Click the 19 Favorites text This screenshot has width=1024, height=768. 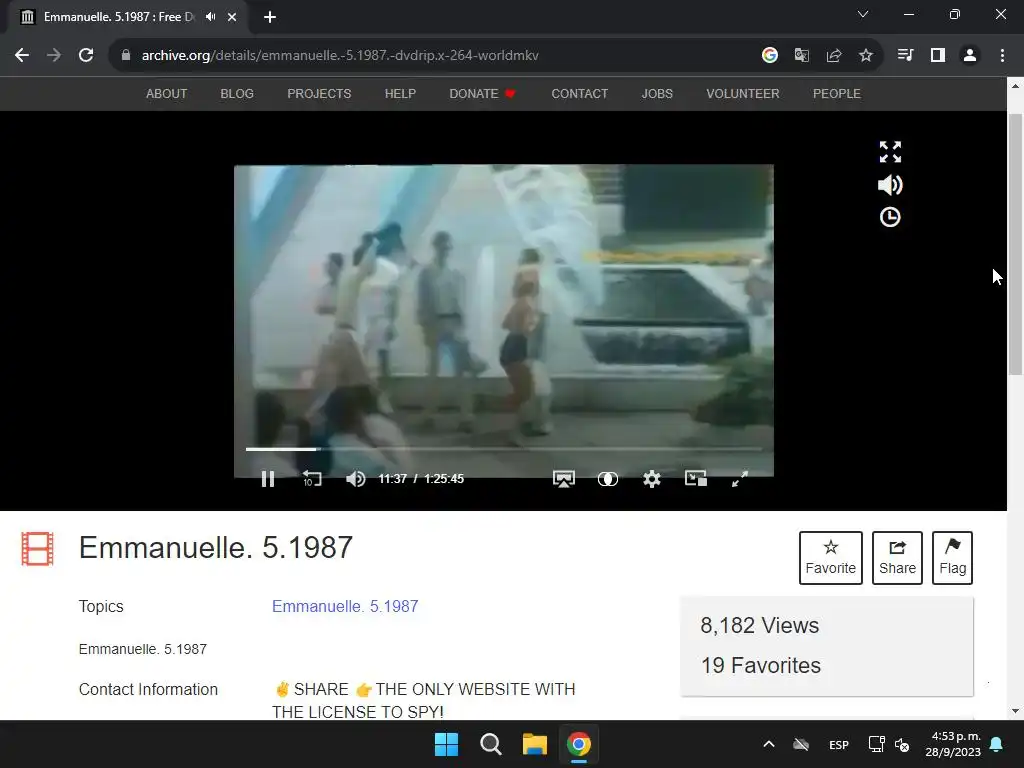click(761, 665)
